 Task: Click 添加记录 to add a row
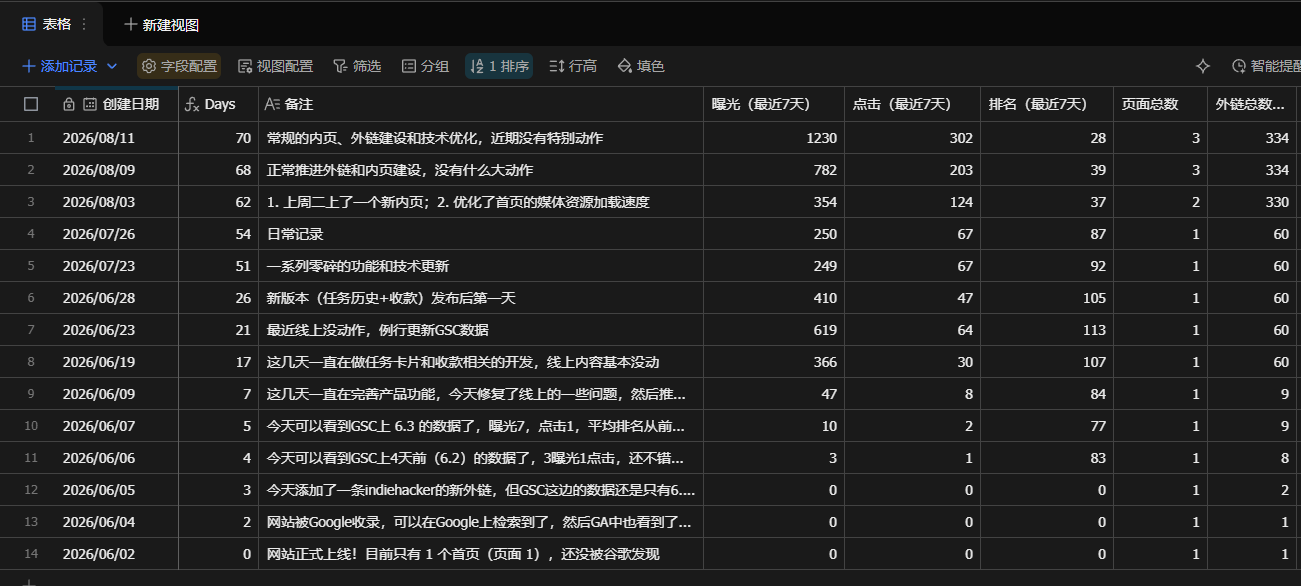click(59, 66)
